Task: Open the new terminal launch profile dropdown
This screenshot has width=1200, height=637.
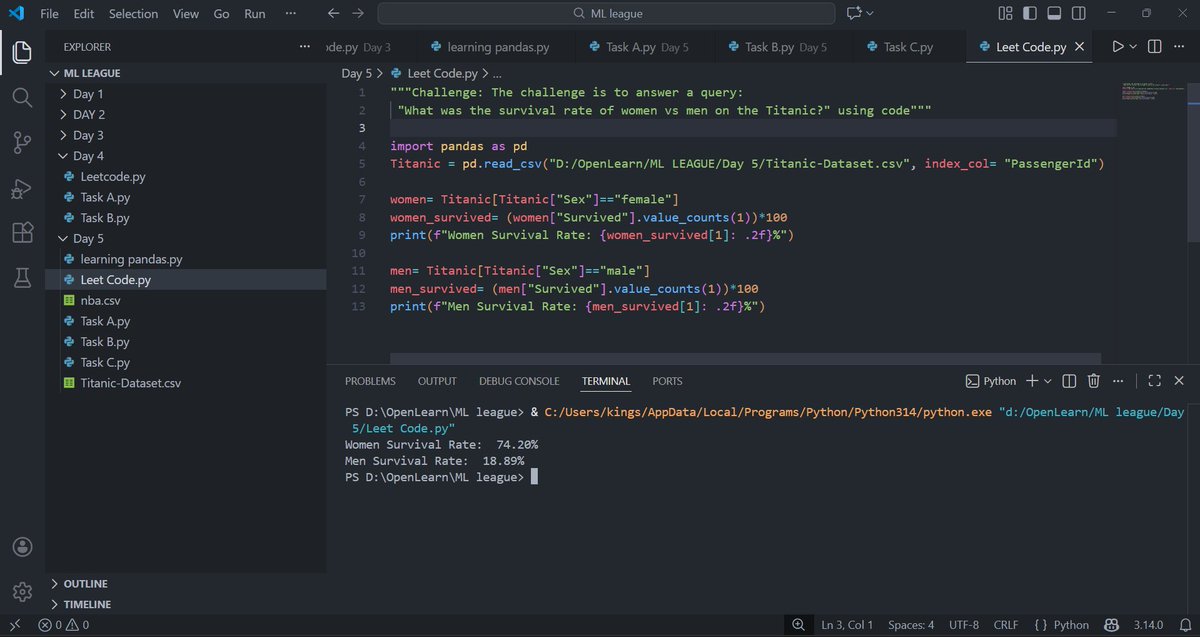Action: click(1048, 381)
